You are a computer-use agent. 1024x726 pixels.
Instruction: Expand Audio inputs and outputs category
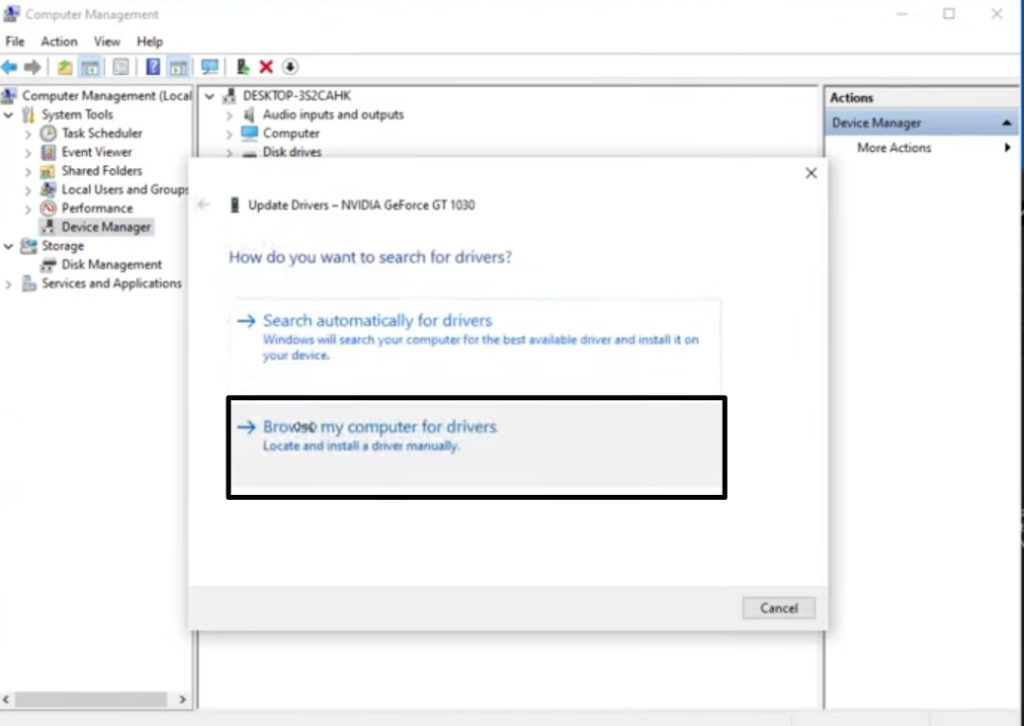click(229, 115)
